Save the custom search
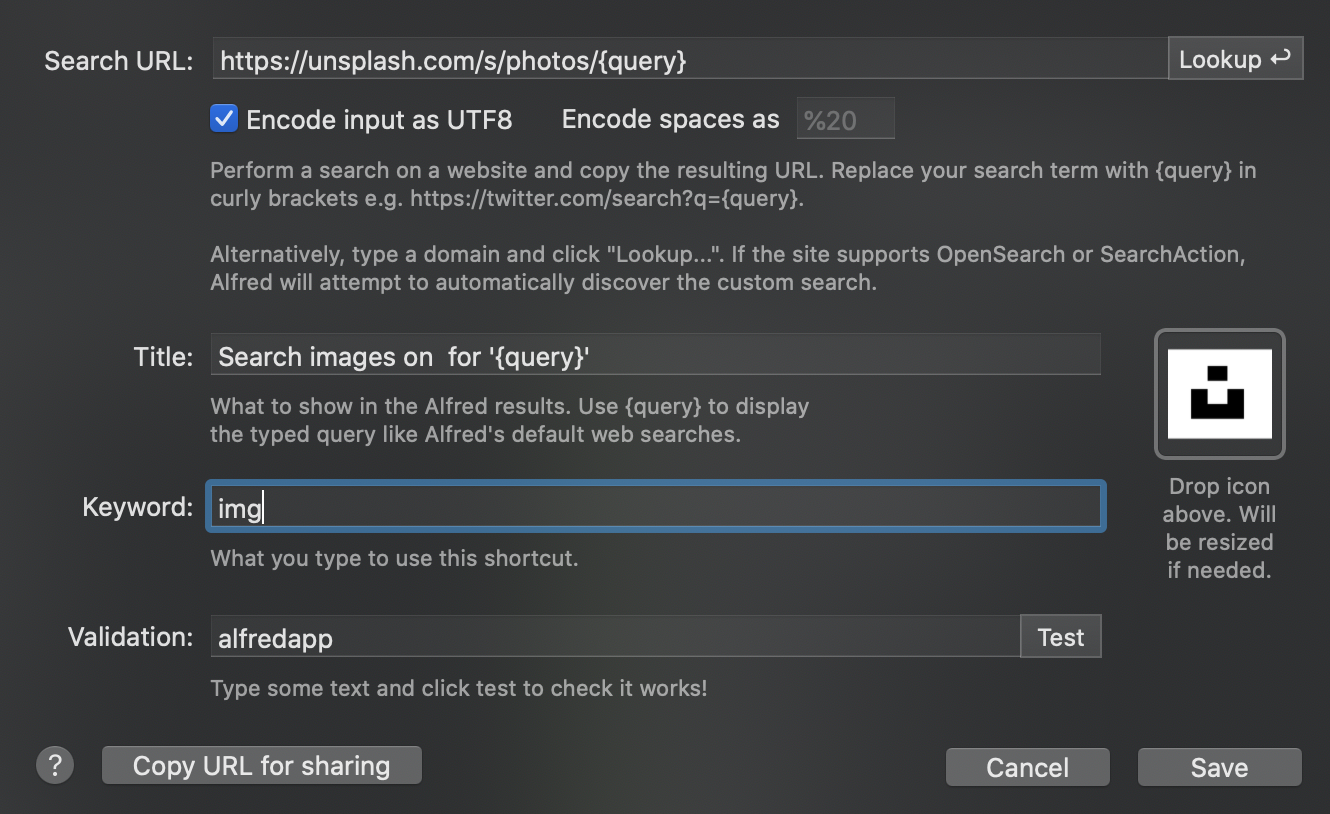 (1219, 767)
